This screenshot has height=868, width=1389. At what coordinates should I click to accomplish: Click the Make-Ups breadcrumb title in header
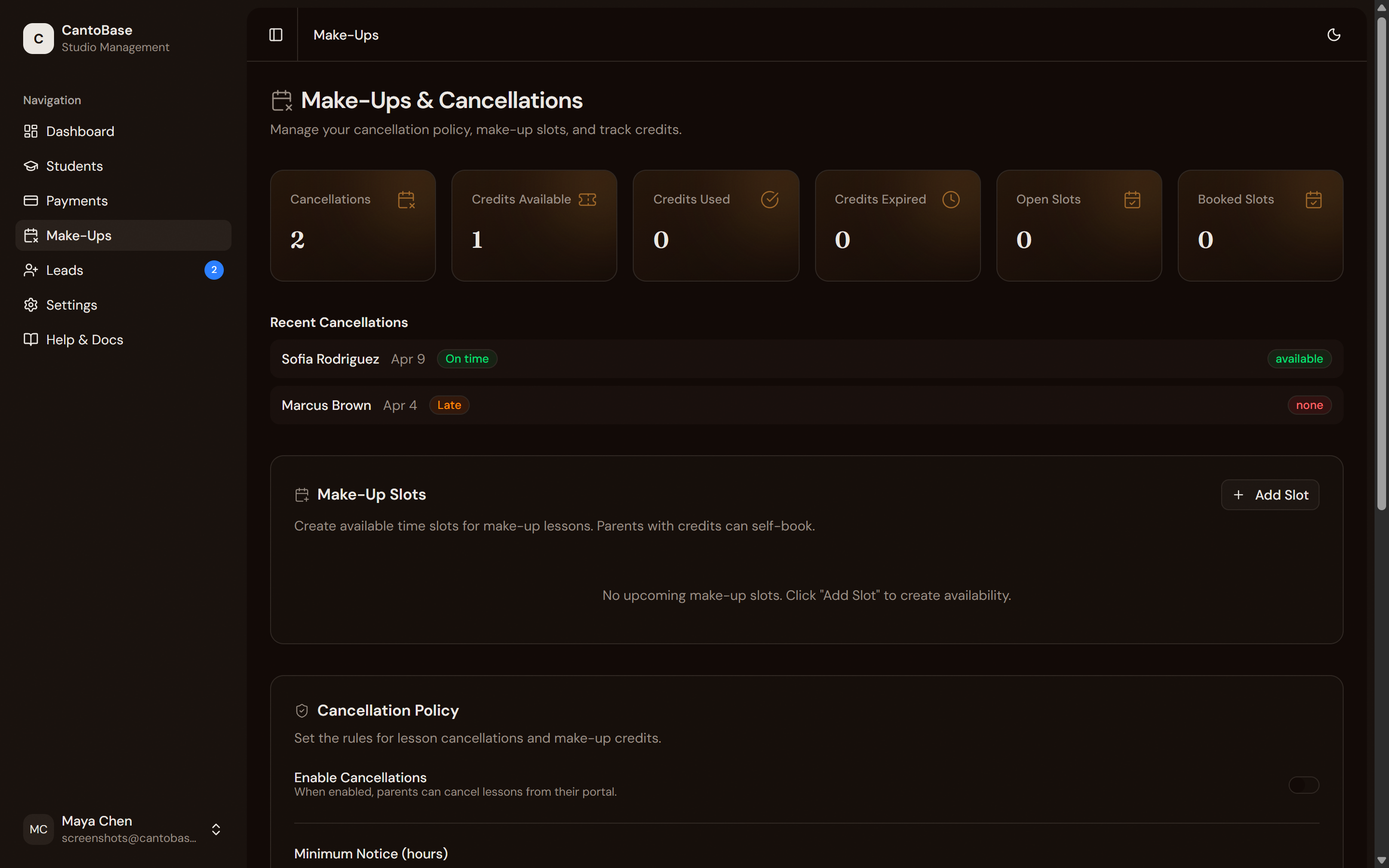tap(346, 35)
